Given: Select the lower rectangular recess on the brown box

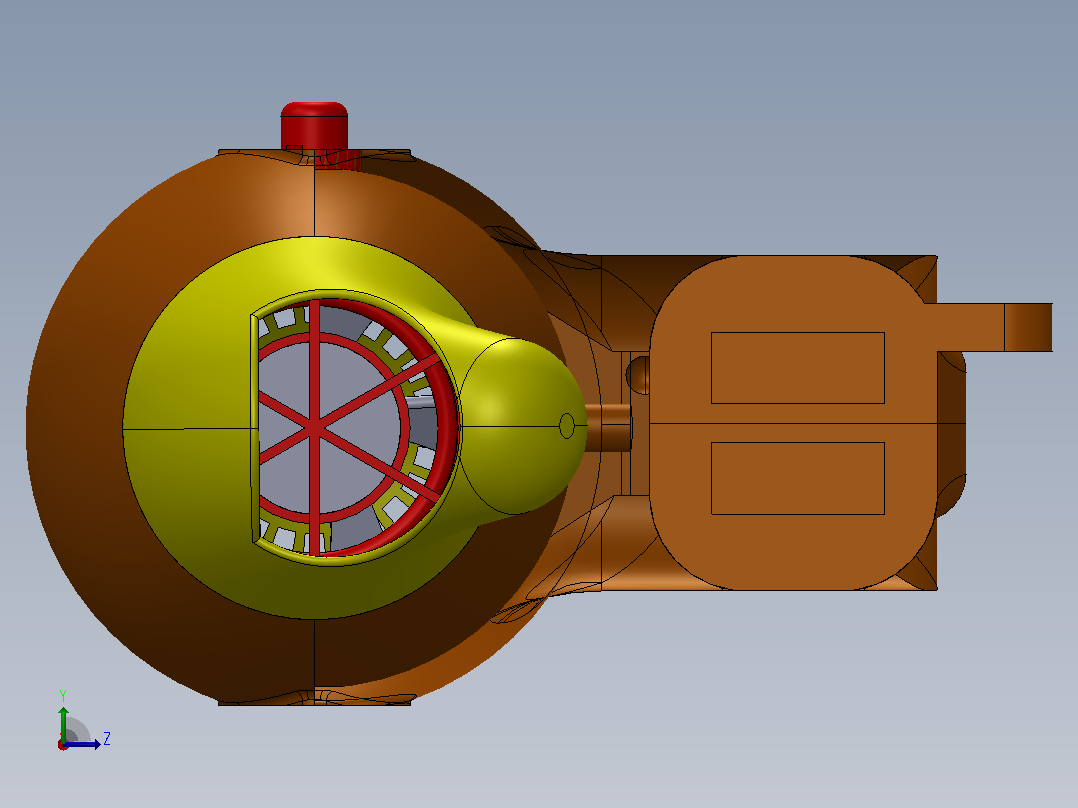Looking at the screenshot, I should [798, 478].
